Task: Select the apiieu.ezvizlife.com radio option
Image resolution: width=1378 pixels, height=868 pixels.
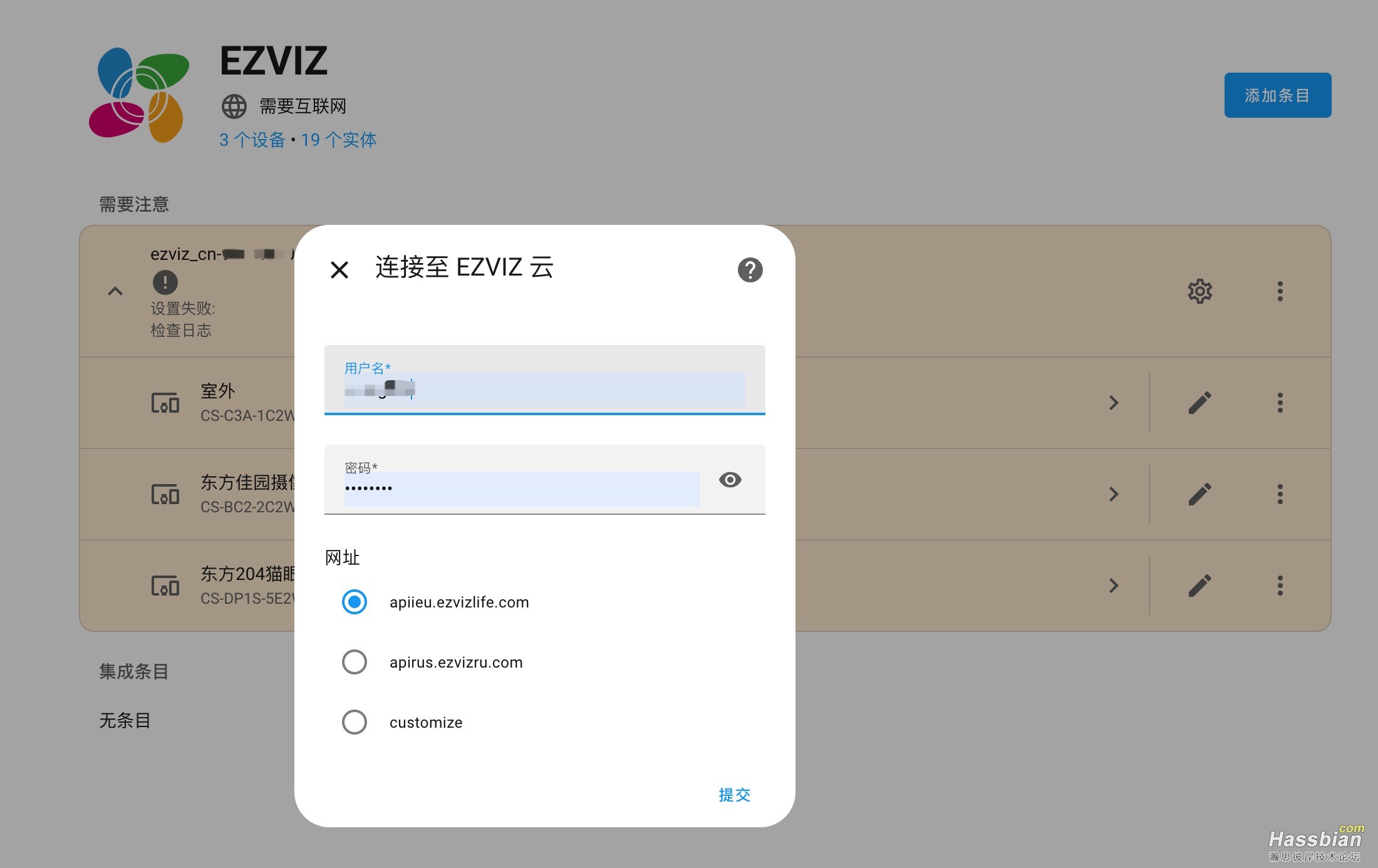Action: (355, 602)
